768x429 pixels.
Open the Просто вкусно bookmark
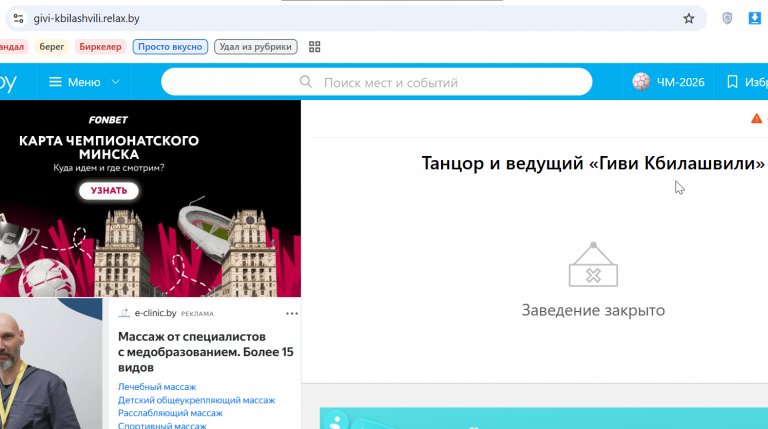pyautogui.click(x=170, y=47)
